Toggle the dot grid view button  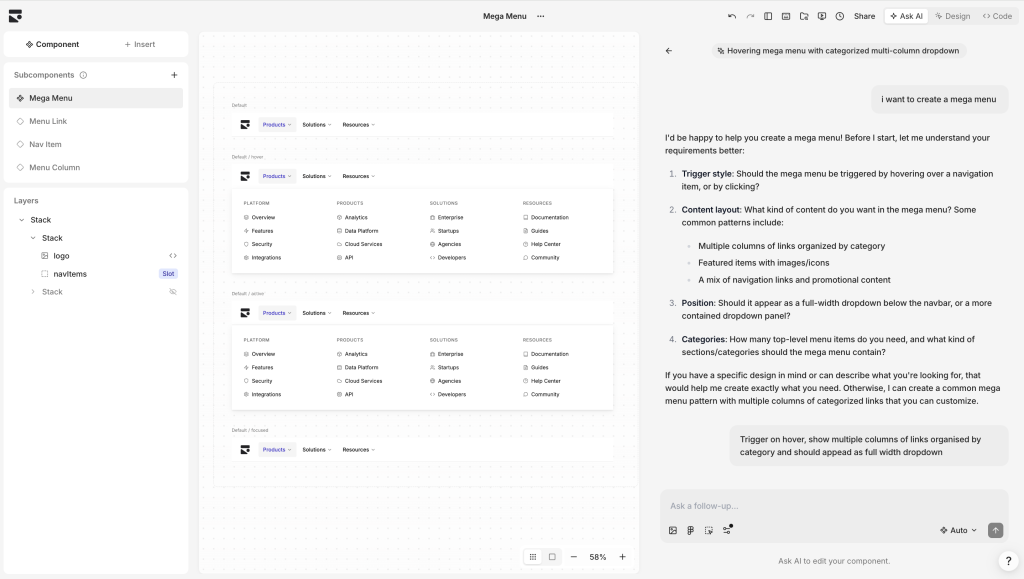[x=533, y=557]
